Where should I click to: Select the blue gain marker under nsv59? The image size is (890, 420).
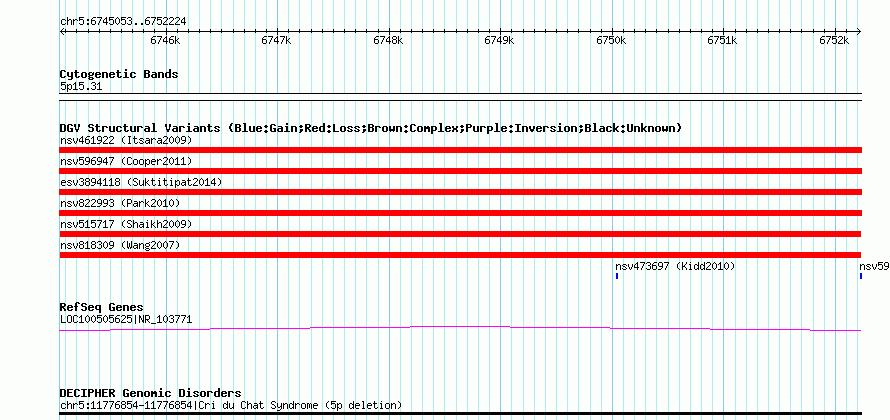(860, 276)
